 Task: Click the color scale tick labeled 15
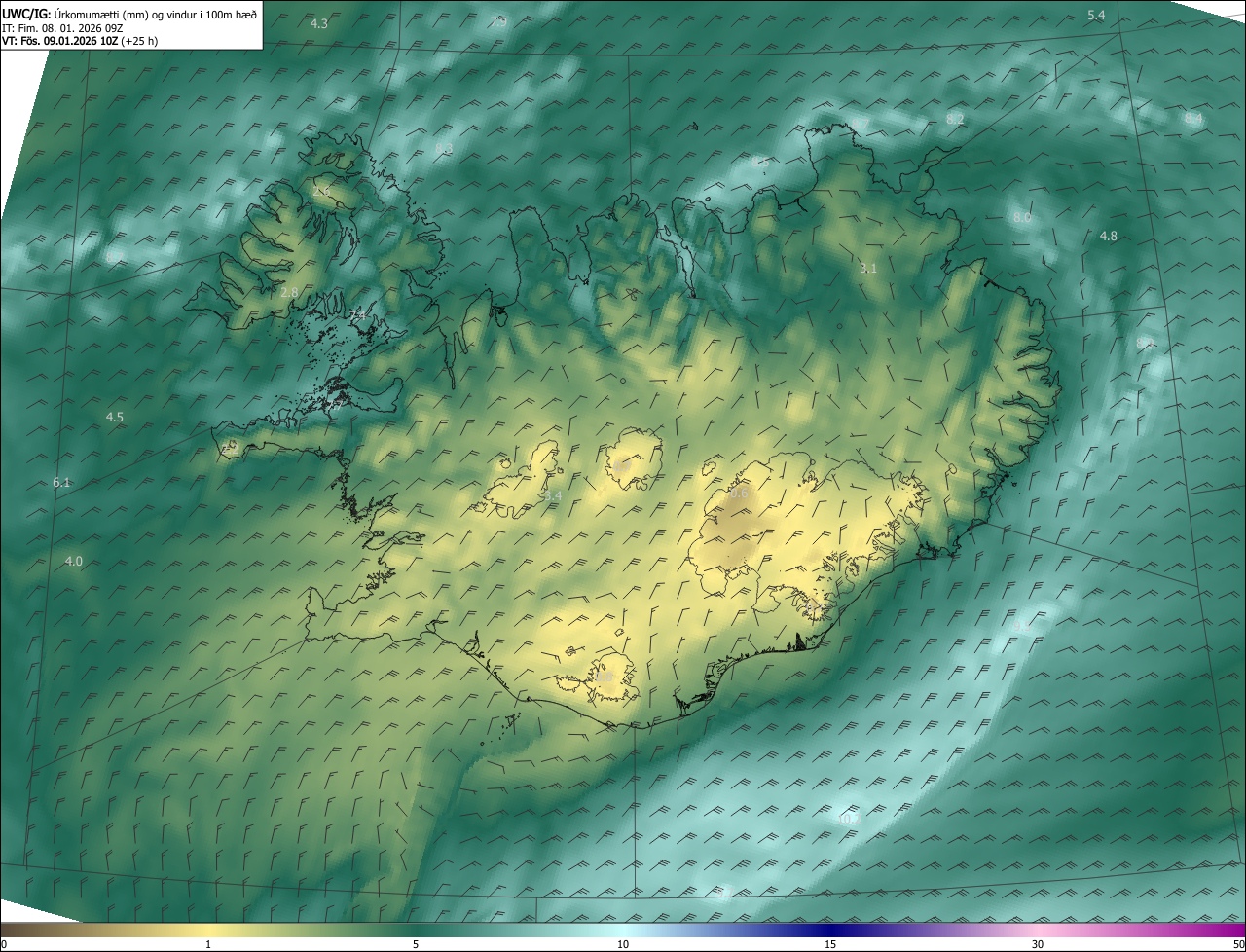[830, 944]
